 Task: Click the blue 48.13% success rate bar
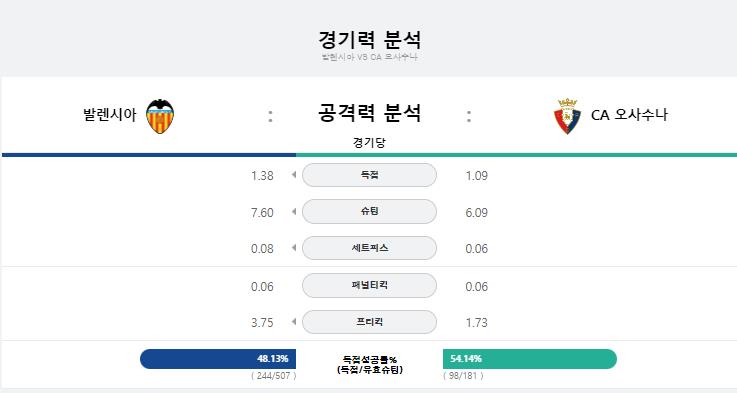tap(218, 359)
